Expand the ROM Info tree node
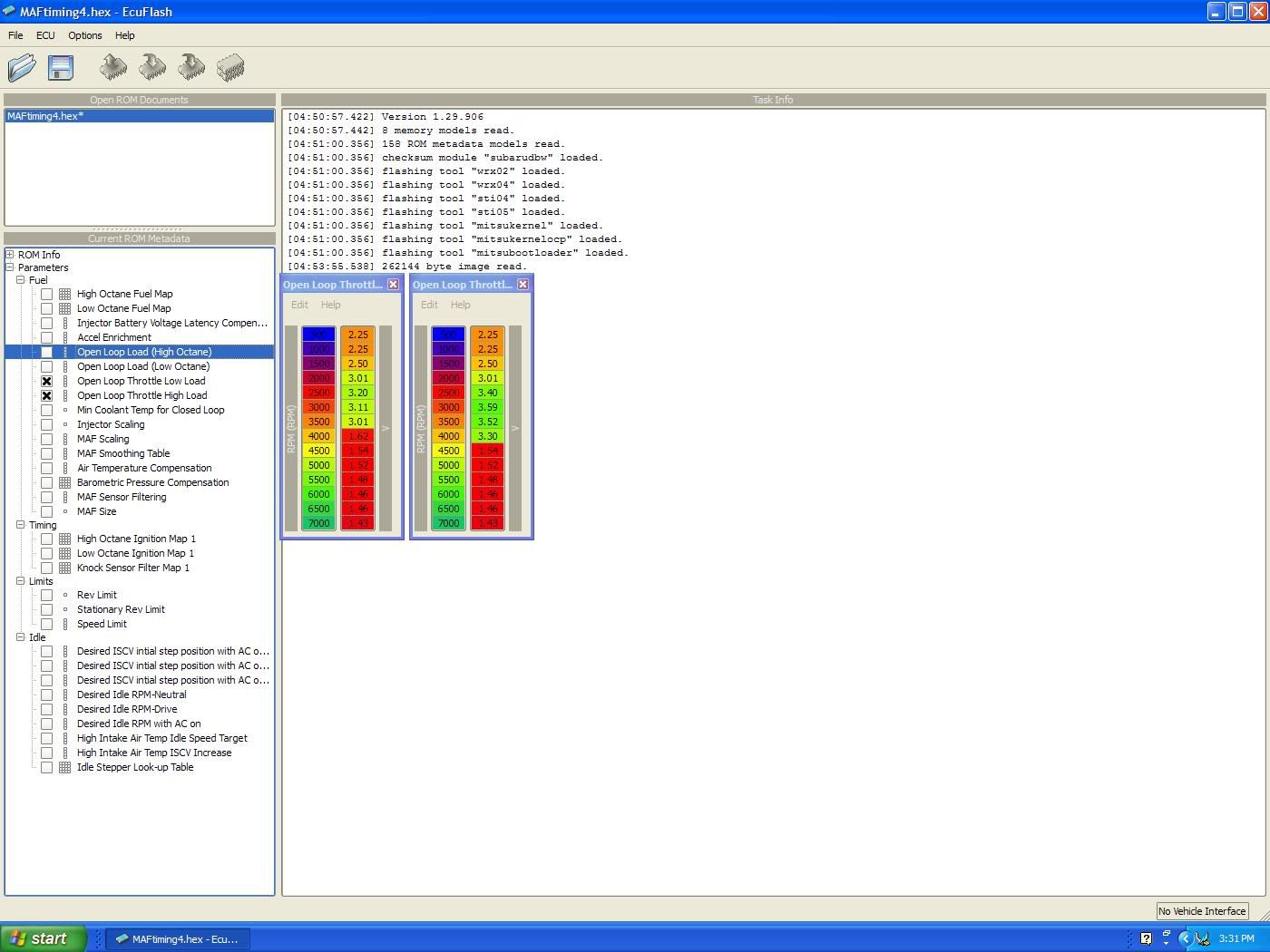This screenshot has height=952, width=1270. [10, 255]
